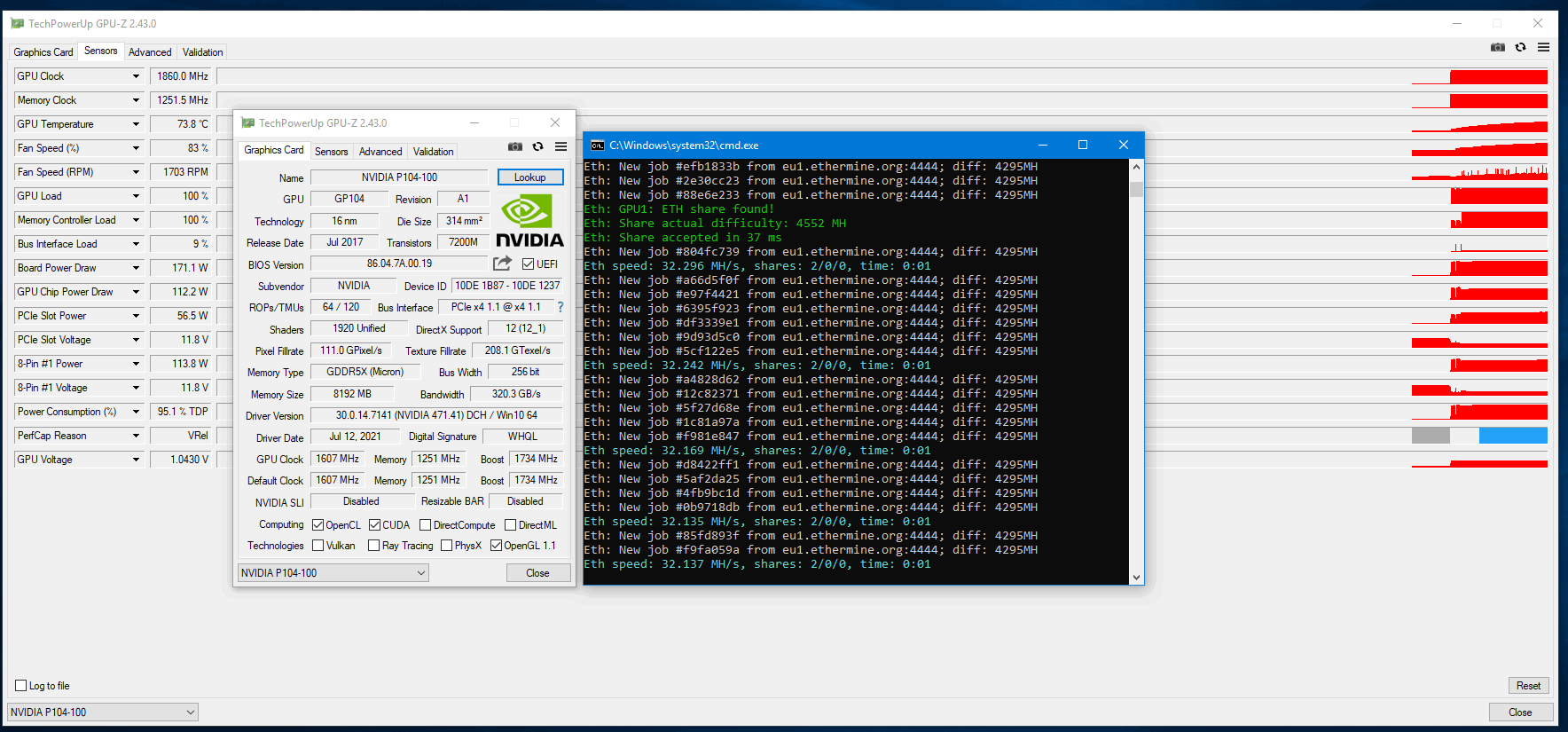1568x732 pixels.
Task: Click GPU-Z icon in front dialog title bar
Action: 248,123
